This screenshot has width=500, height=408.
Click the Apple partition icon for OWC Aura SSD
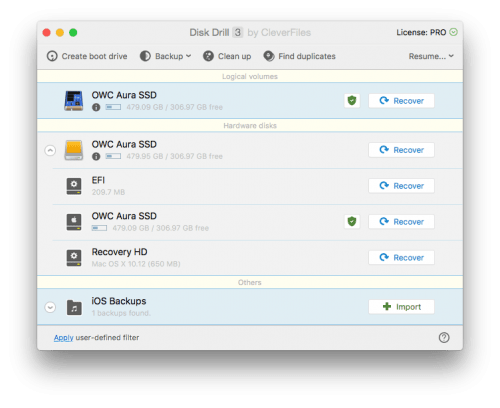point(74,222)
